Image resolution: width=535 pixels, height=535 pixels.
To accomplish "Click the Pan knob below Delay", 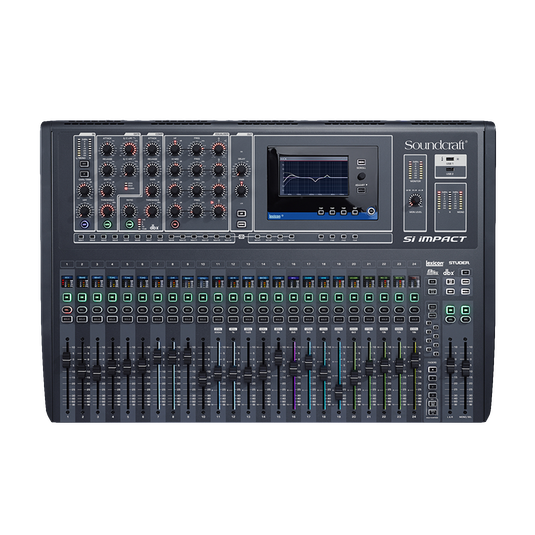I will (x=241, y=190).
